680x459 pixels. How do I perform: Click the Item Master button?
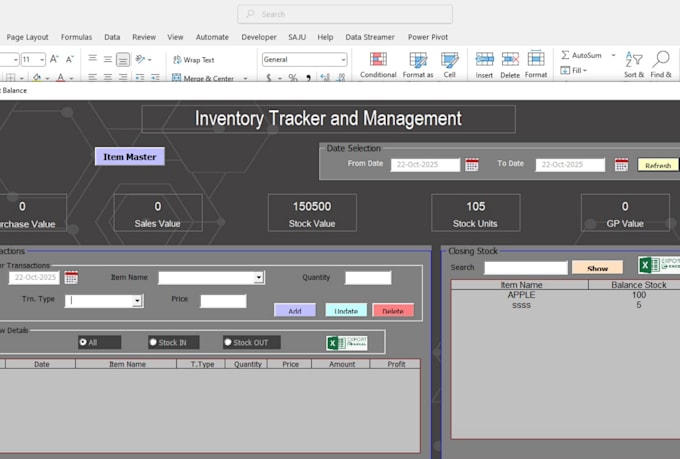[x=130, y=157]
